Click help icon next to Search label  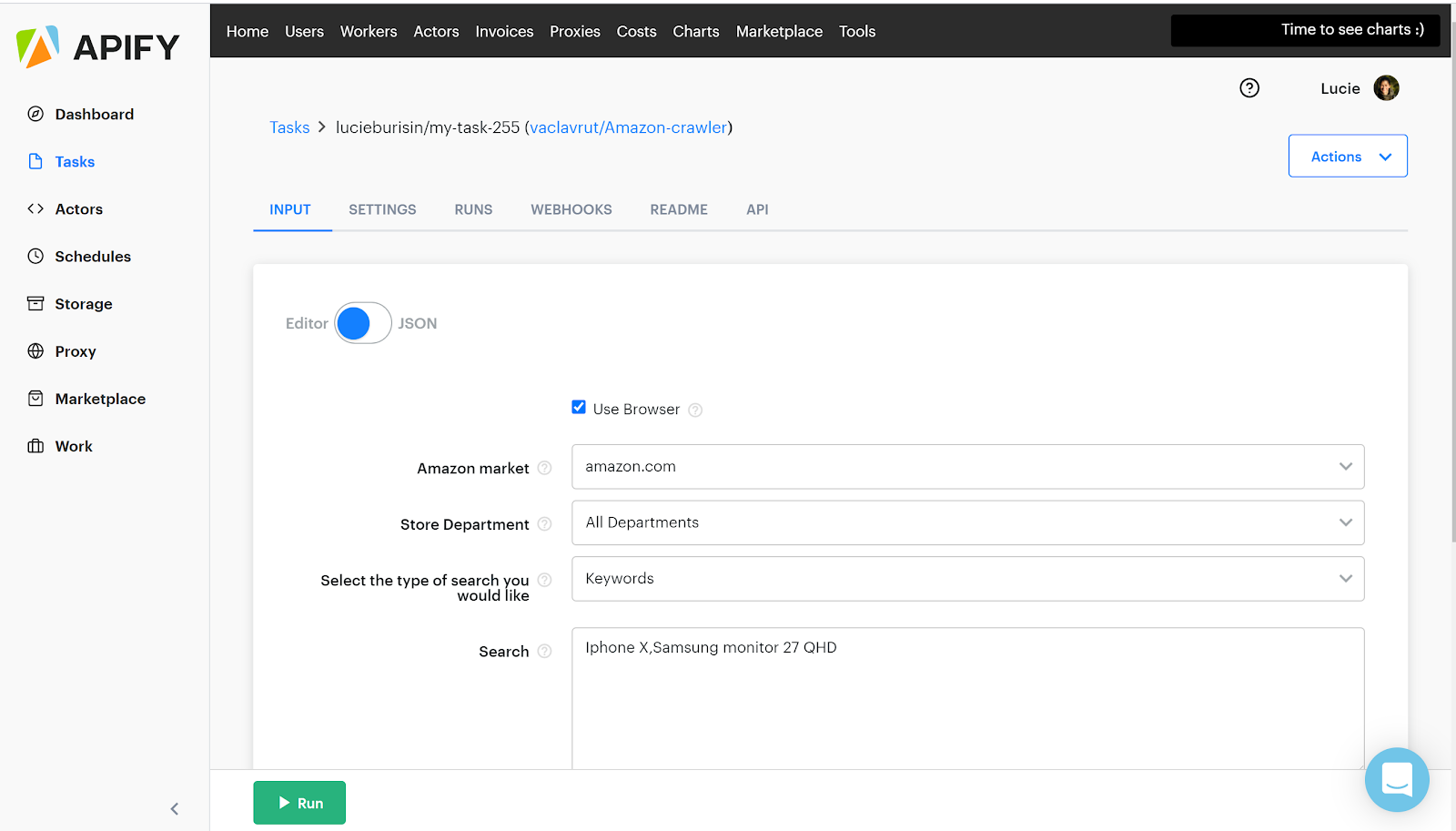tap(544, 651)
